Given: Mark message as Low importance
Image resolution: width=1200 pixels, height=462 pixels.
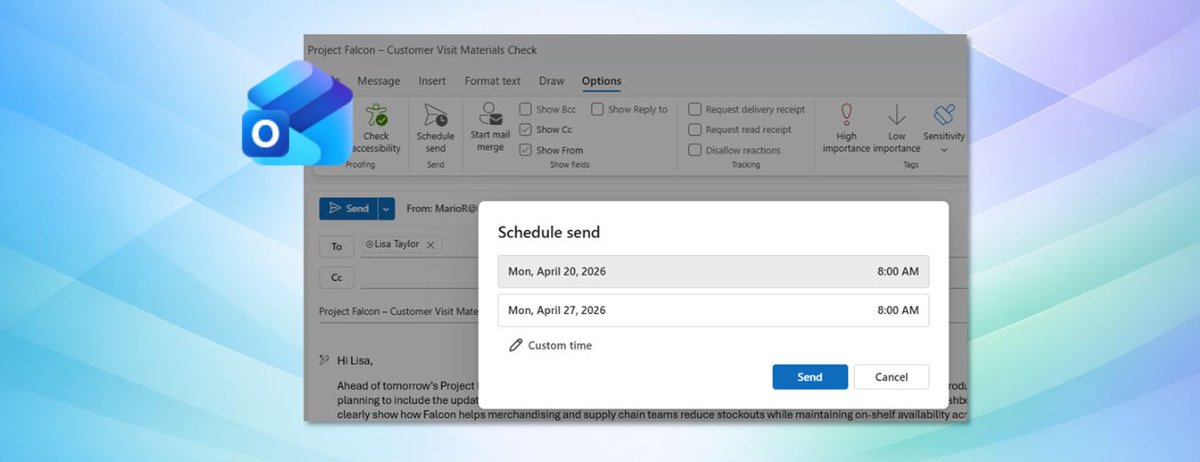Looking at the screenshot, I should (896, 128).
